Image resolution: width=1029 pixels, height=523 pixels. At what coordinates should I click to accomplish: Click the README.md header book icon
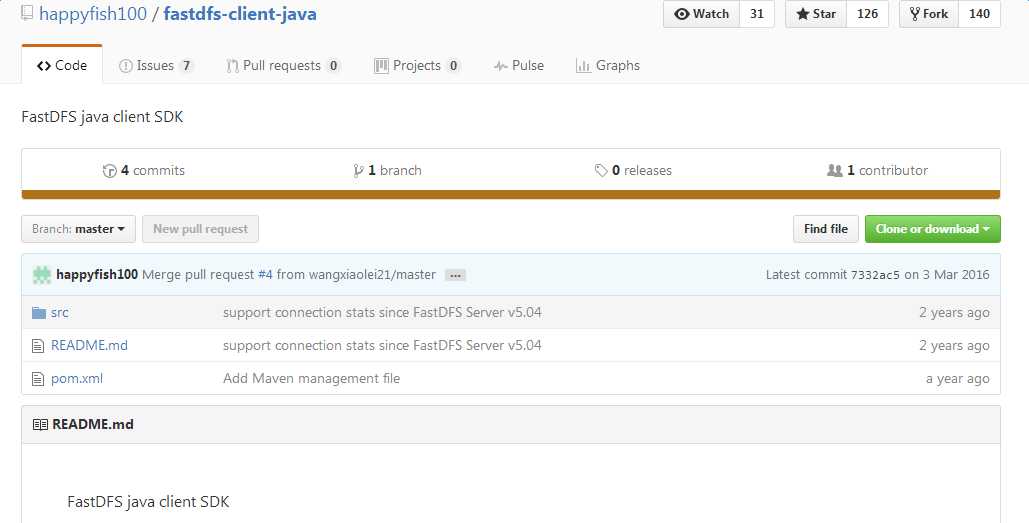pos(40,425)
